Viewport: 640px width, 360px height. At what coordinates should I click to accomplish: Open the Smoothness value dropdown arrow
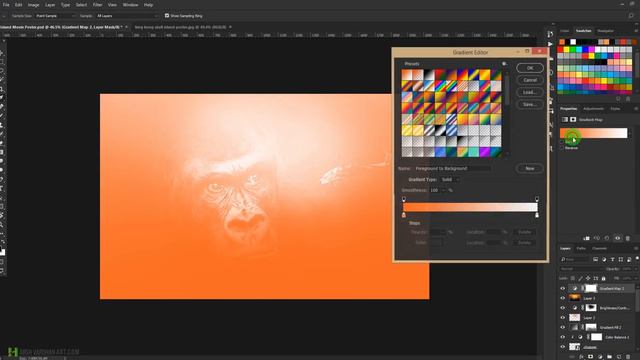(x=444, y=190)
